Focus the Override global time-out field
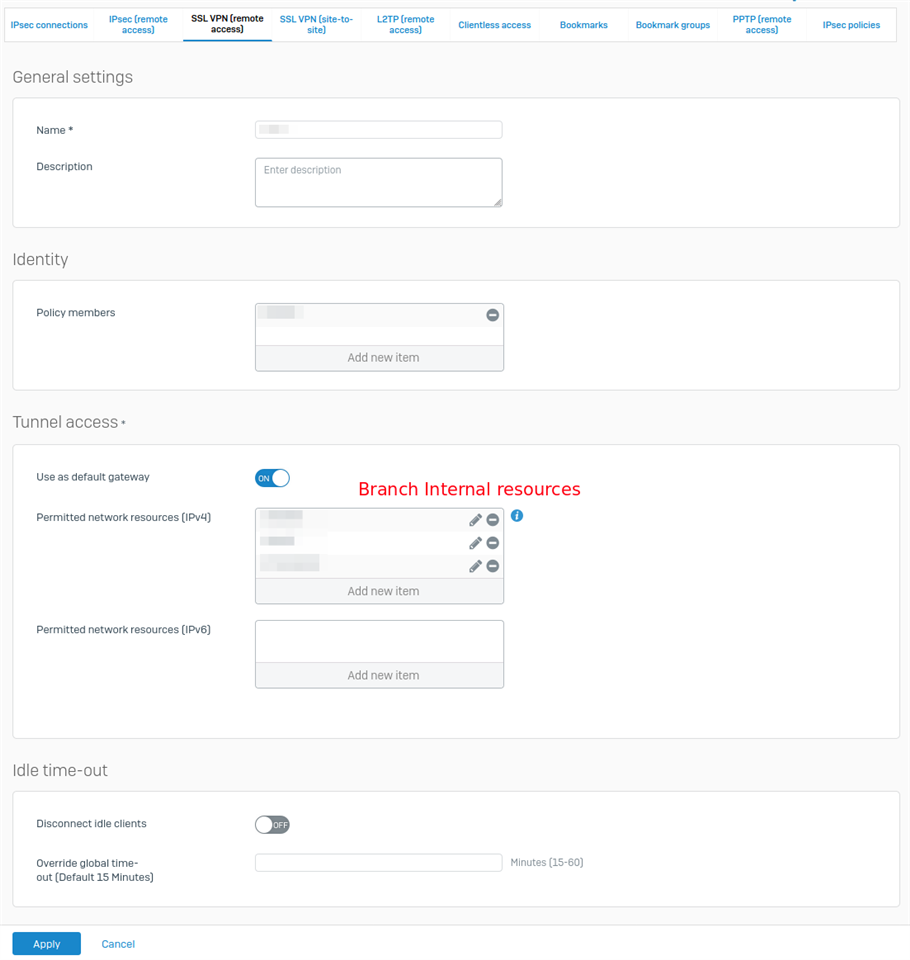 [378, 863]
